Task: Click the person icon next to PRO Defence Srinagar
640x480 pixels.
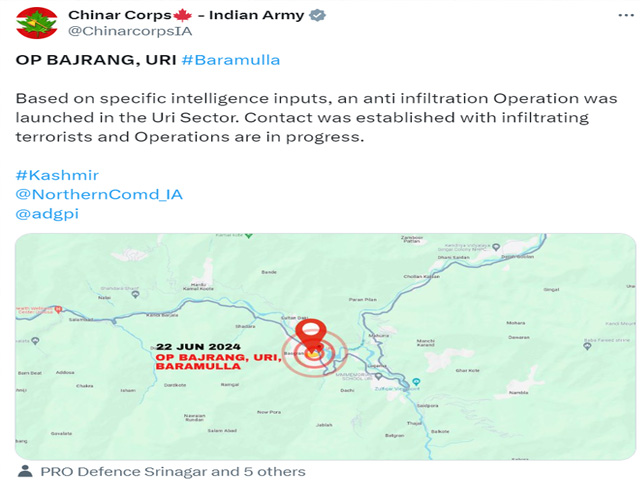Action: pyautogui.click(x=25, y=472)
